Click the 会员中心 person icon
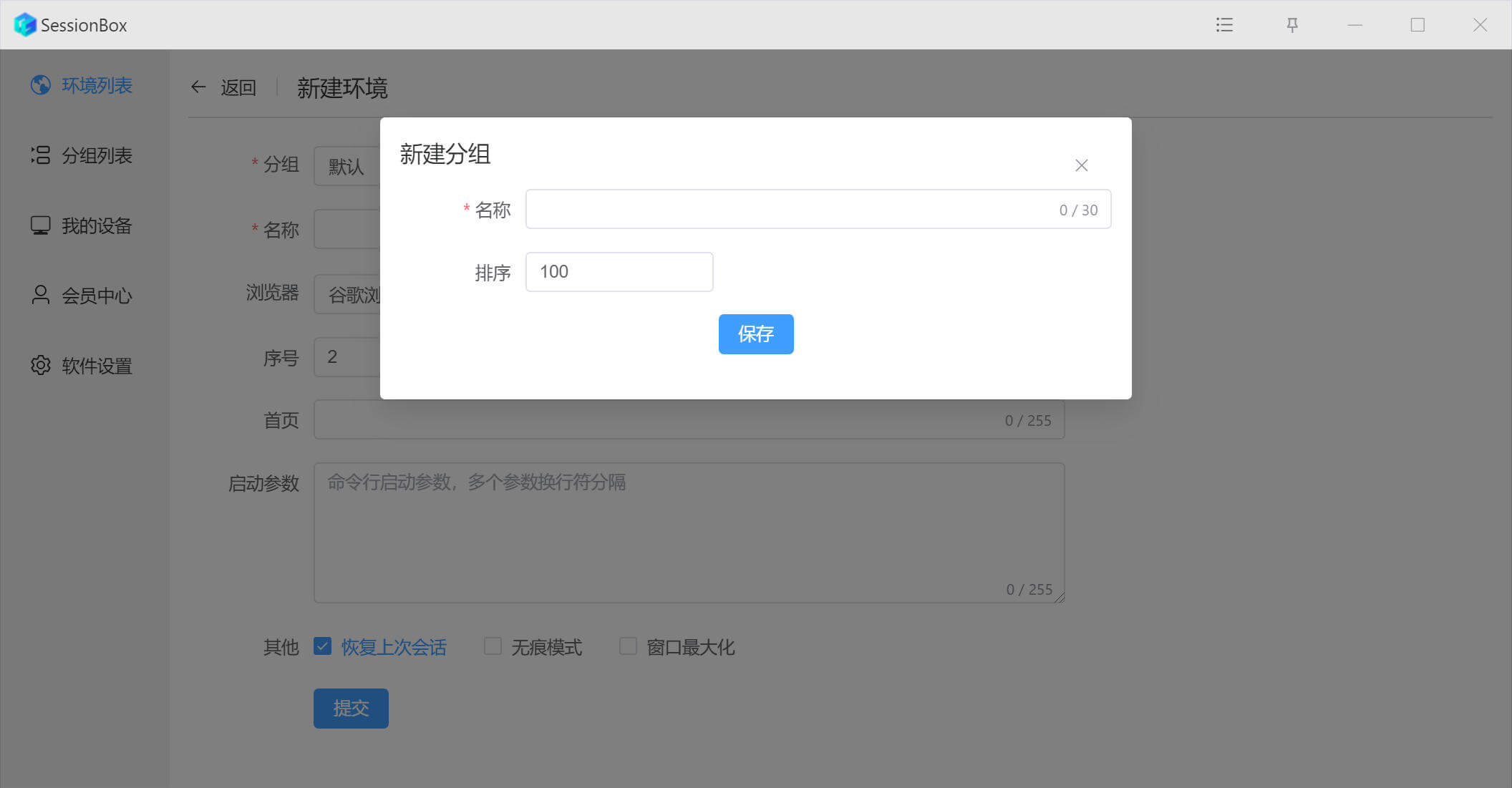Viewport: 1512px width, 788px height. tap(40, 295)
